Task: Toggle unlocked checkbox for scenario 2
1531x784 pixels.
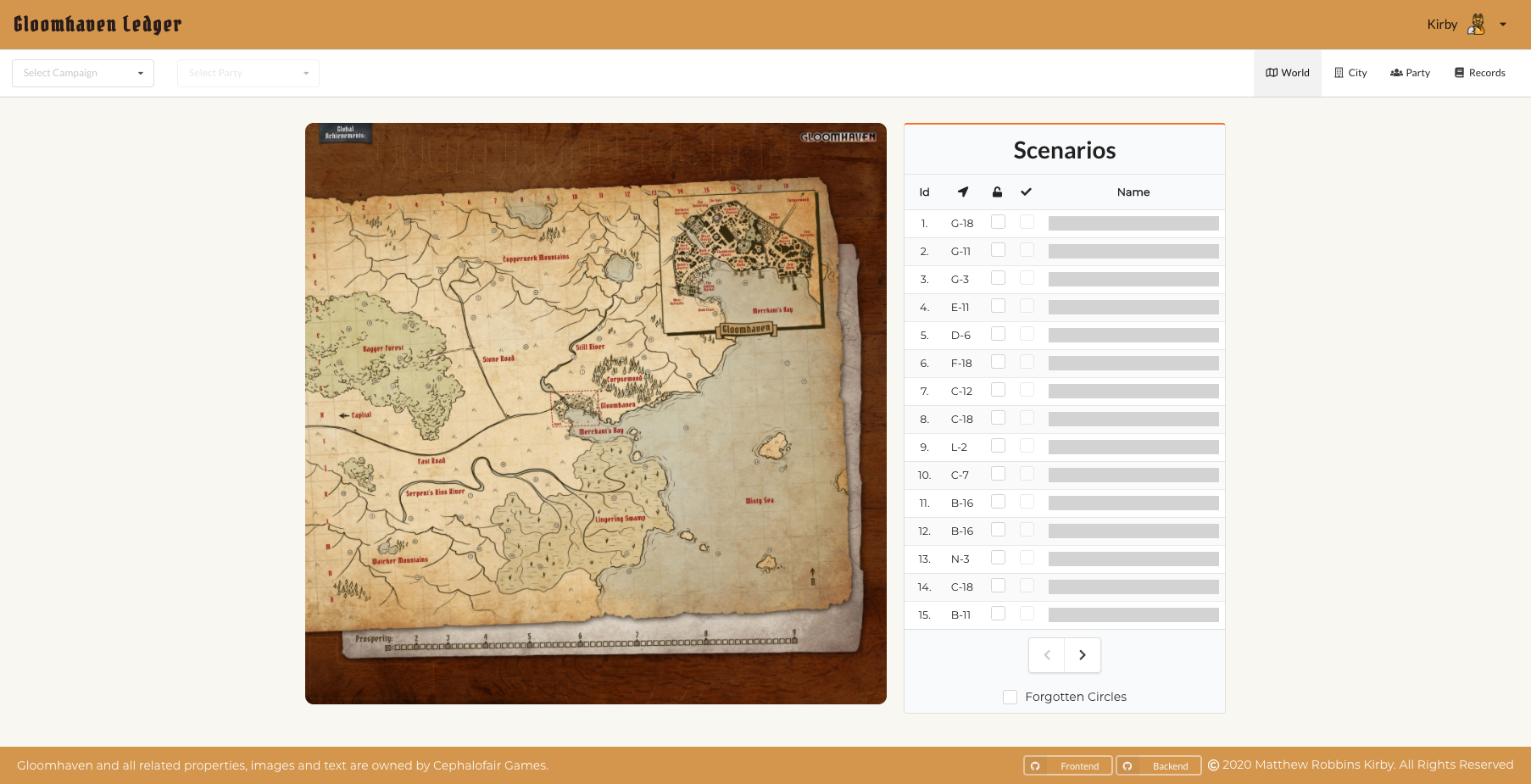Action: pos(999,250)
